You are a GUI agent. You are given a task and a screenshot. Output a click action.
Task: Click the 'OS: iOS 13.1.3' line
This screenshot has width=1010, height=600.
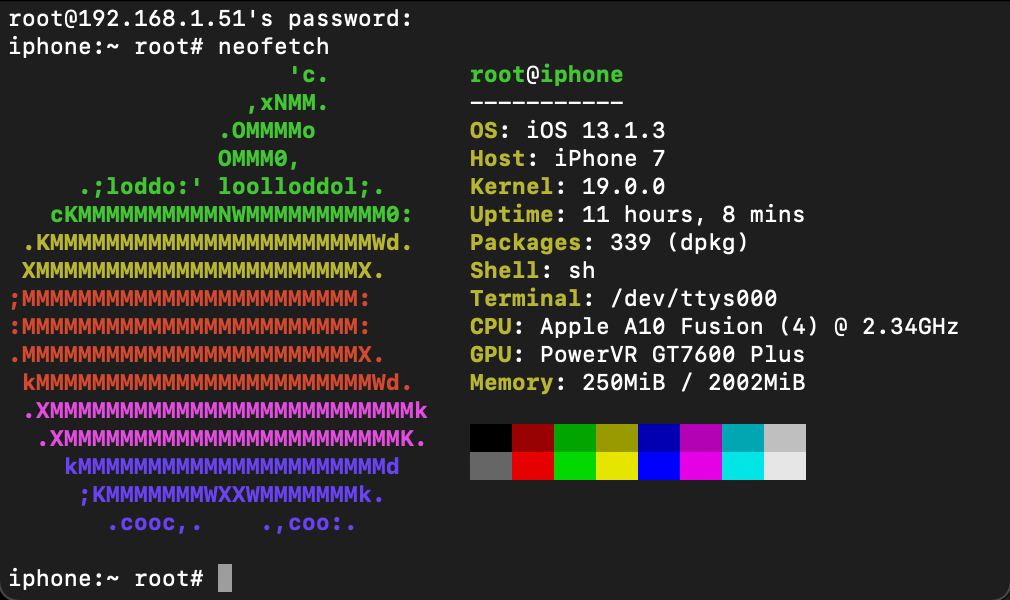point(567,131)
